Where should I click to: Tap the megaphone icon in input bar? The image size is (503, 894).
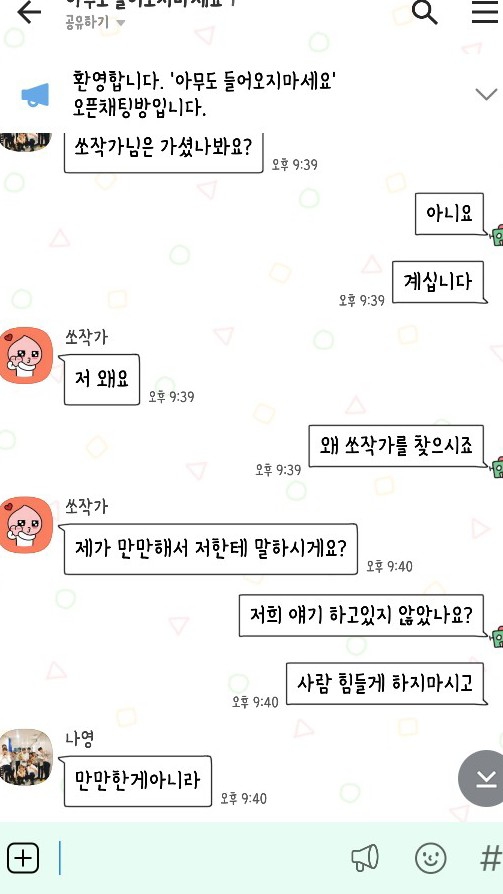click(365, 858)
